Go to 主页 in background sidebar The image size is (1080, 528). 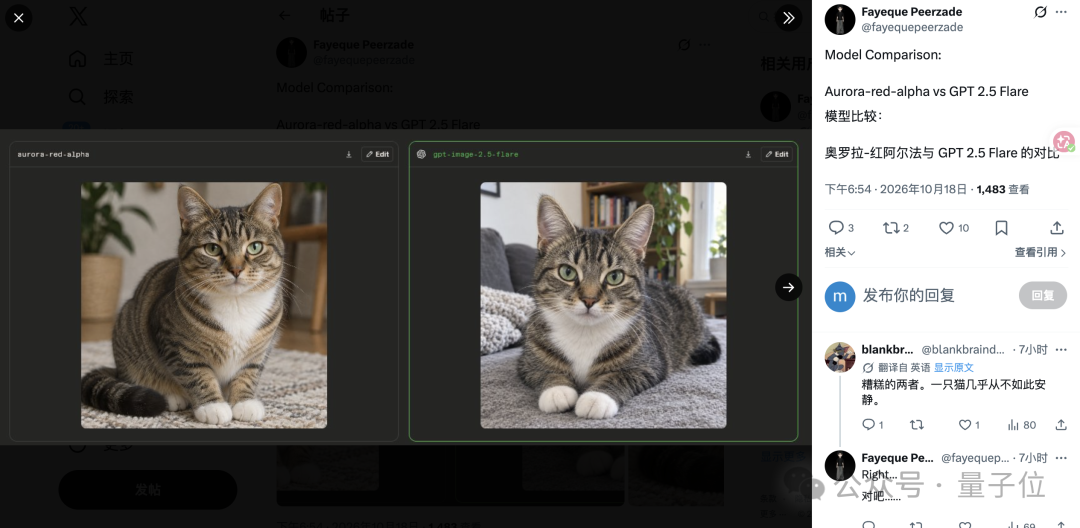coord(101,59)
